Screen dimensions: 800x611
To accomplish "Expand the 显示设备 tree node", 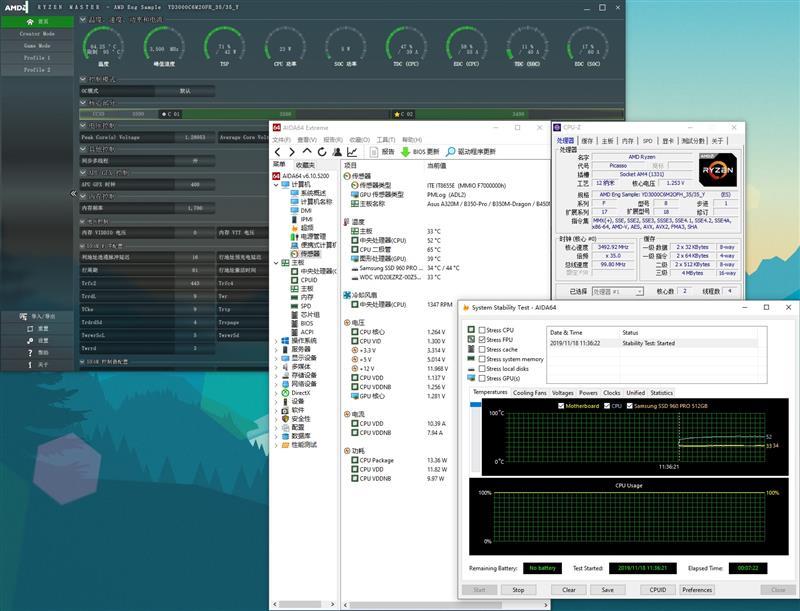I will [x=277, y=358].
